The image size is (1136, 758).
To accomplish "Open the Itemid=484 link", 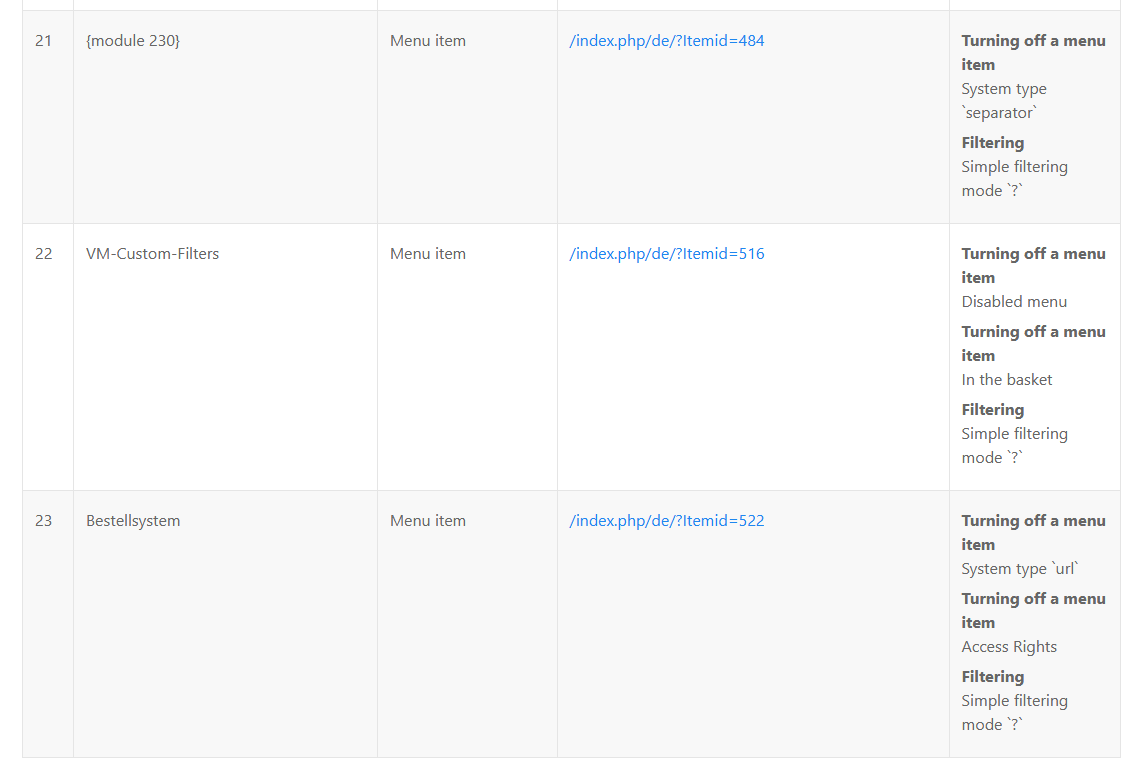I will tap(666, 41).
